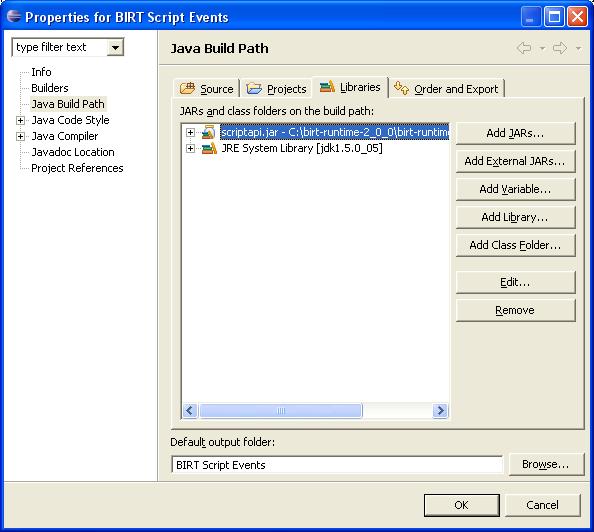Image resolution: width=594 pixels, height=532 pixels.
Task: Select Java Compiler in the tree
Action: coord(65,136)
